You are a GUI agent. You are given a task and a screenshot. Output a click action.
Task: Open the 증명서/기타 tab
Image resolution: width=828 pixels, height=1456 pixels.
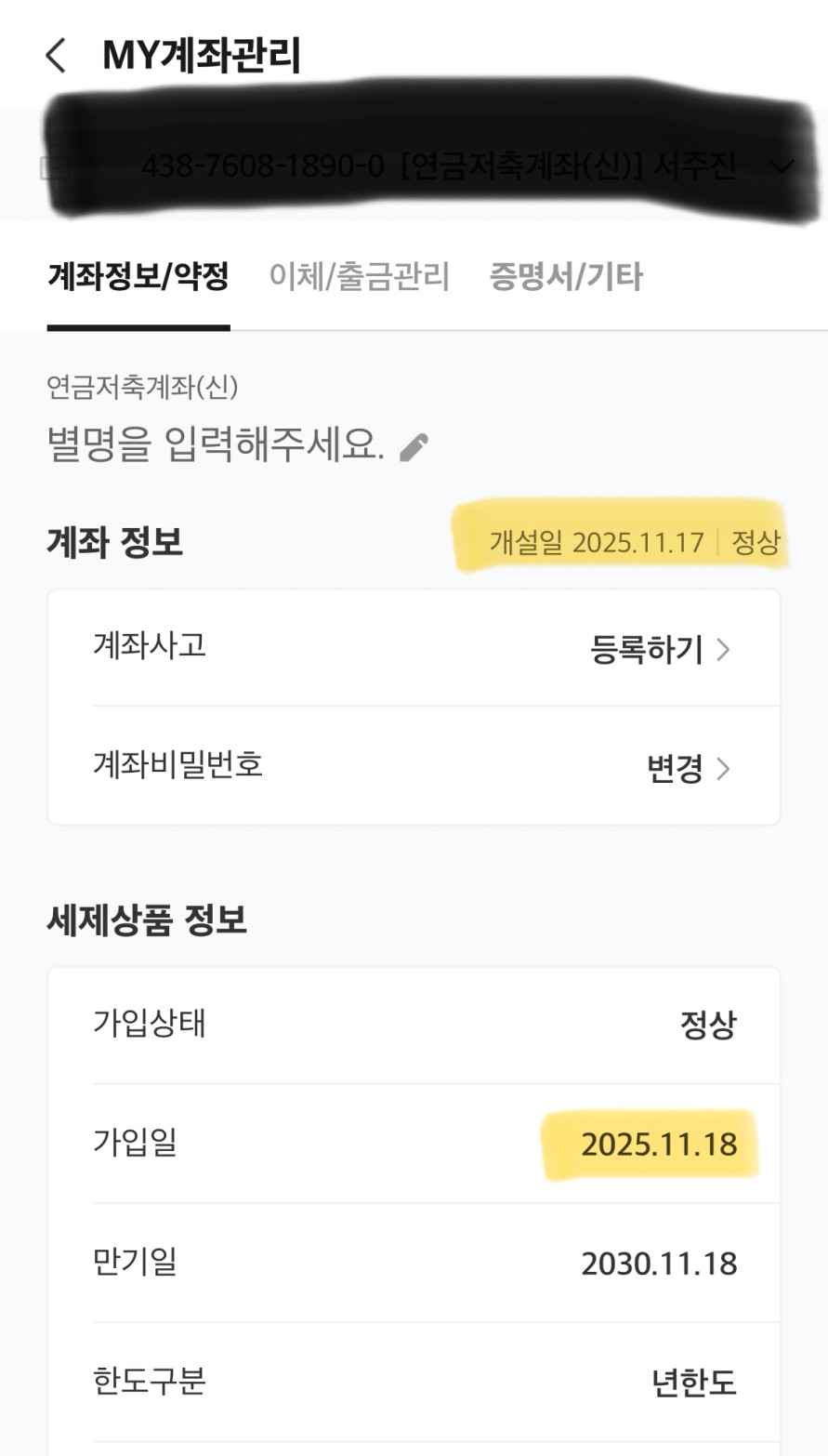tap(565, 276)
